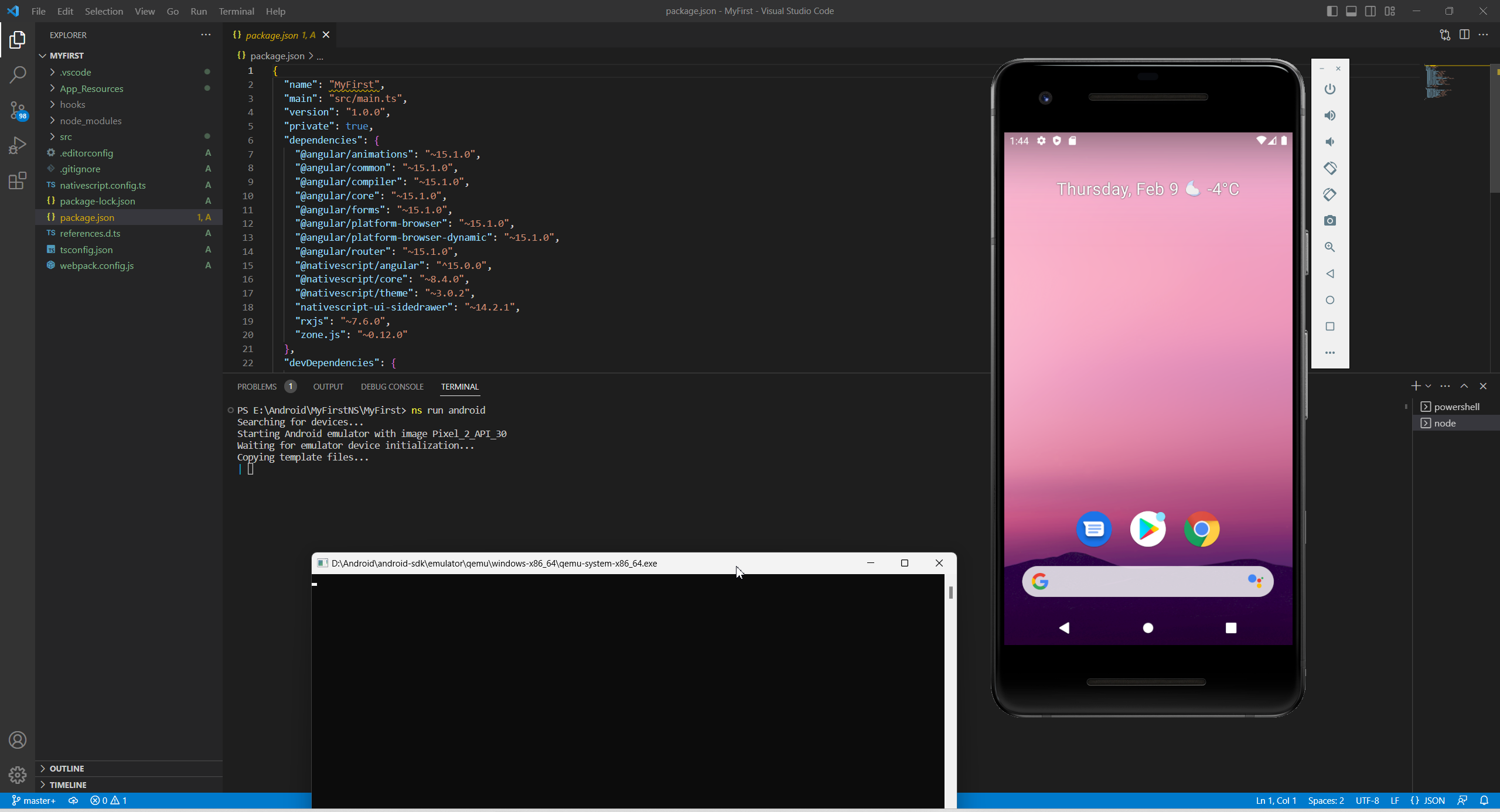Open the Run and Debug view

coord(18,145)
